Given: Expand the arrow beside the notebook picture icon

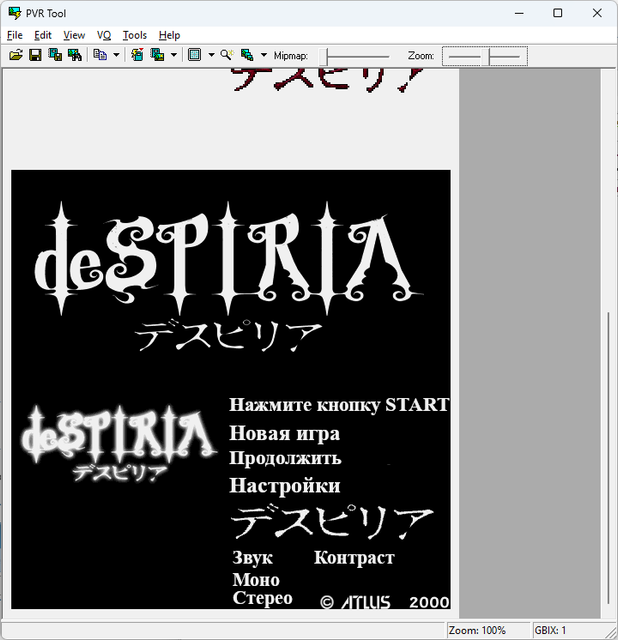Looking at the screenshot, I should (173, 55).
